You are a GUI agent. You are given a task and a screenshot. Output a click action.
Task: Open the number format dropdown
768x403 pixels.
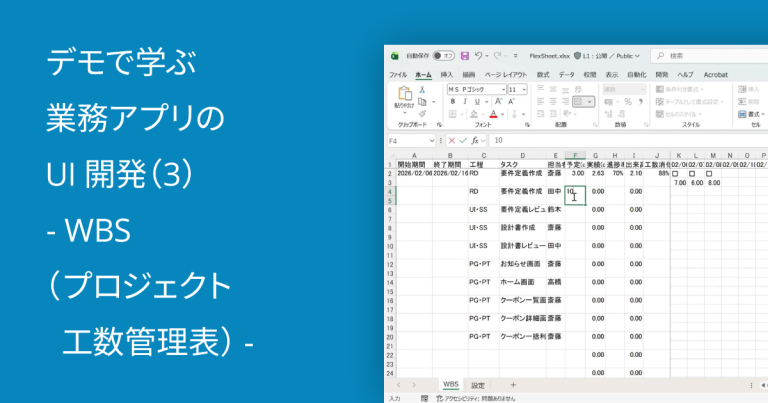click(642, 89)
